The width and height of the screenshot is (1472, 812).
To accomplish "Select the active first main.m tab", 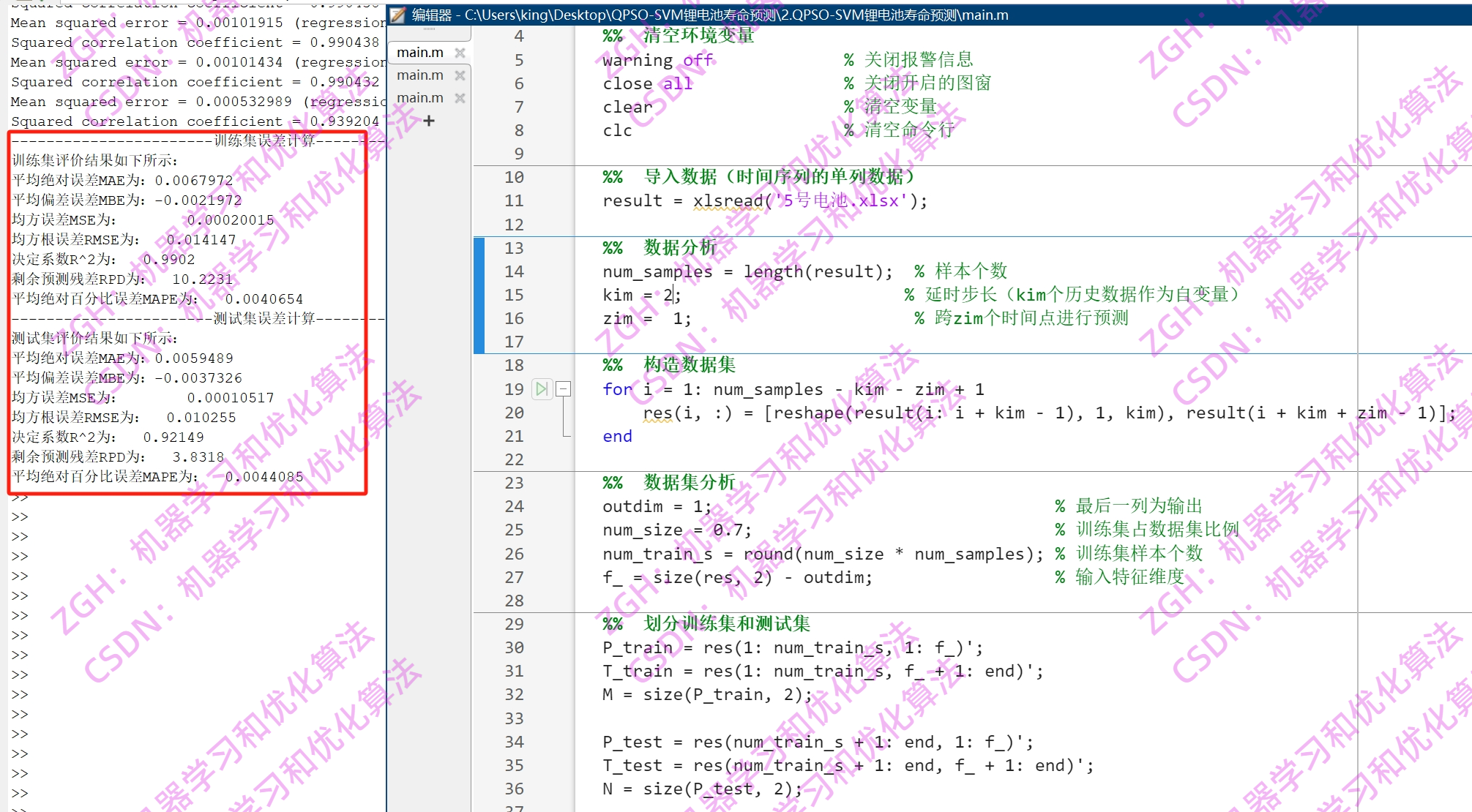I will point(420,53).
